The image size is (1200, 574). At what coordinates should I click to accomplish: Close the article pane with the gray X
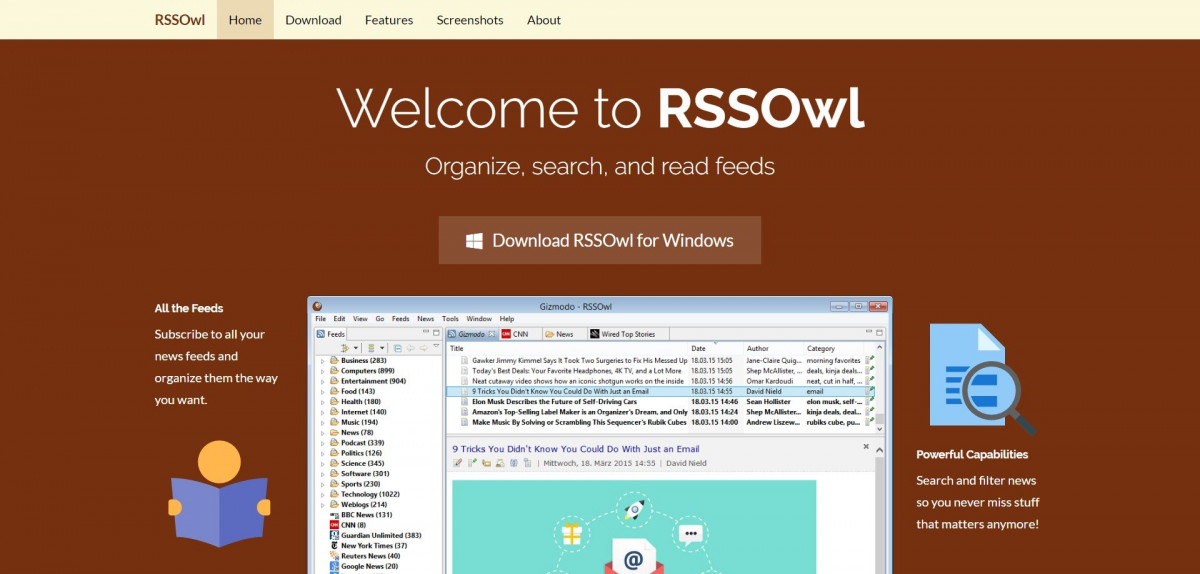click(866, 447)
